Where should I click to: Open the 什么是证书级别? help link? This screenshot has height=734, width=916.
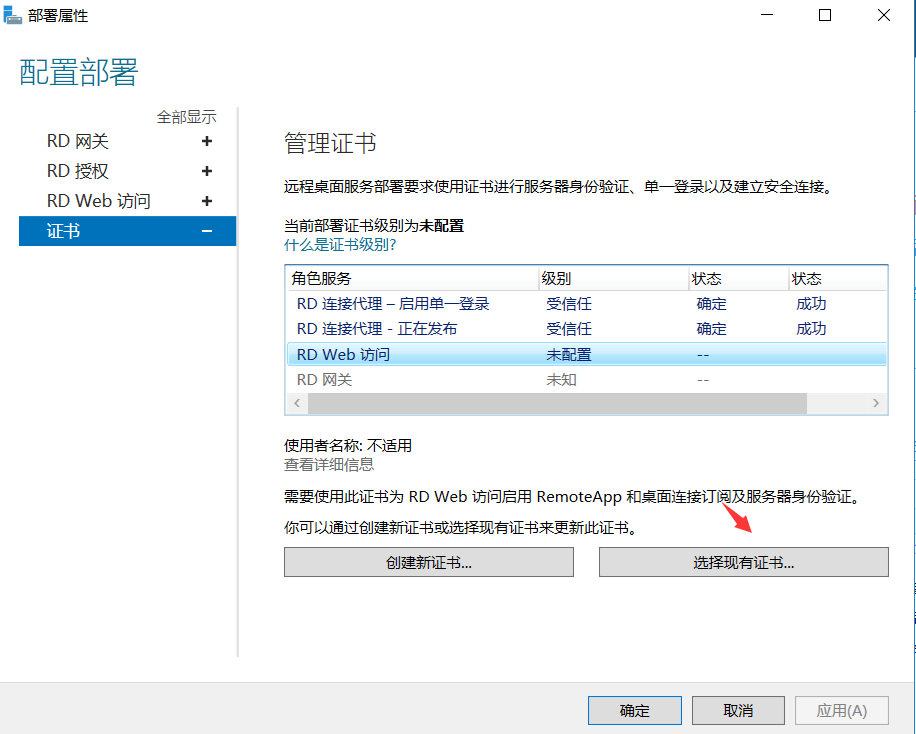(340, 244)
